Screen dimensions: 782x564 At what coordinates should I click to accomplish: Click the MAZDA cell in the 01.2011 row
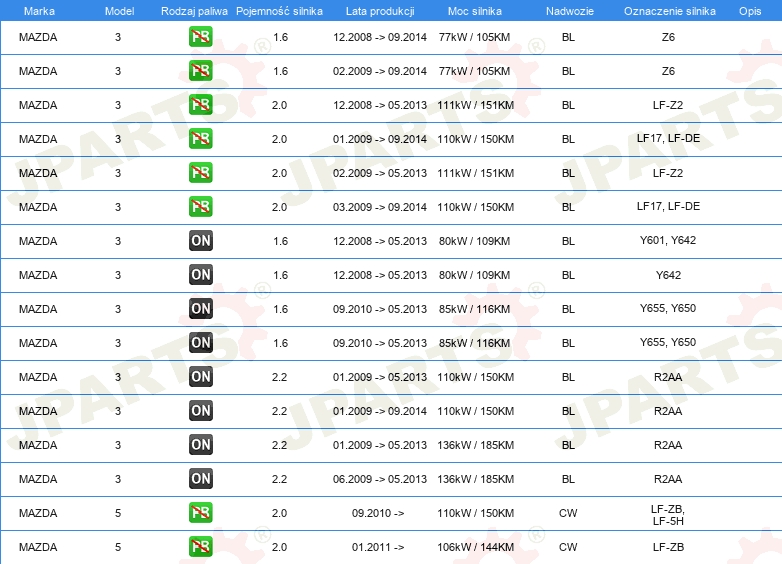pyautogui.click(x=38, y=547)
